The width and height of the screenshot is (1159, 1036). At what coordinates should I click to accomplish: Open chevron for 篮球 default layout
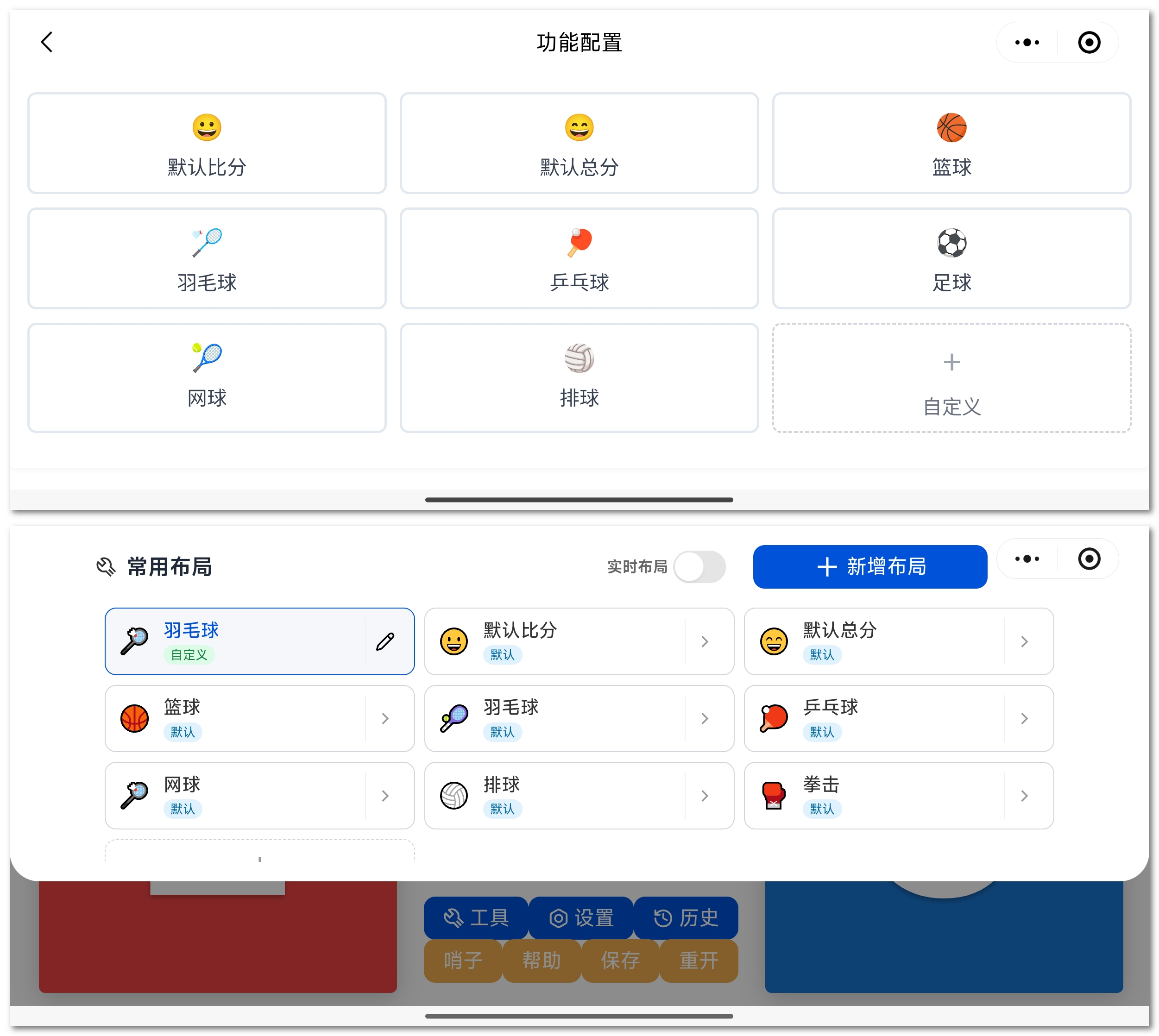(385, 718)
